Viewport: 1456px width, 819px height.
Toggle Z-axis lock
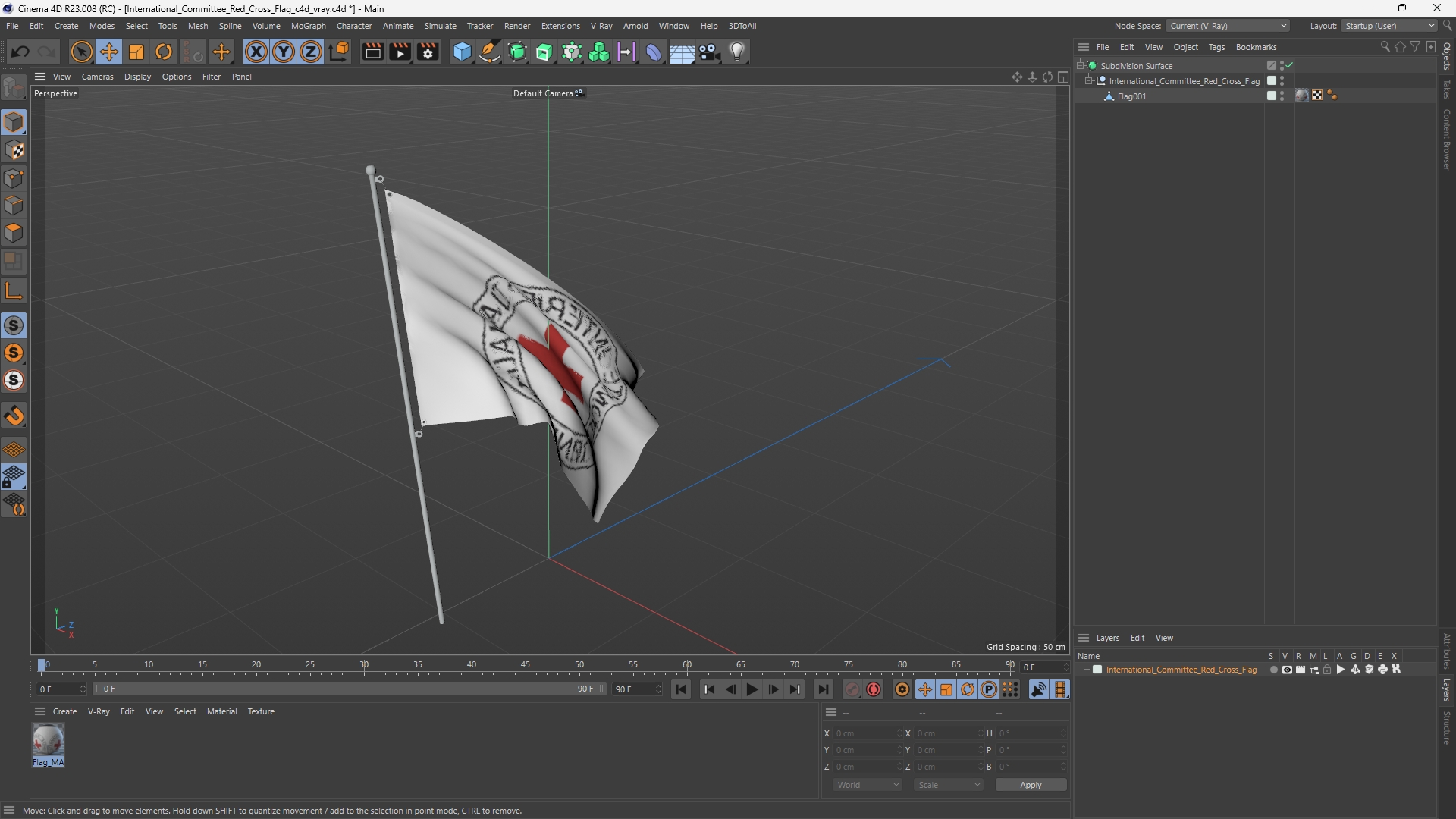point(310,52)
